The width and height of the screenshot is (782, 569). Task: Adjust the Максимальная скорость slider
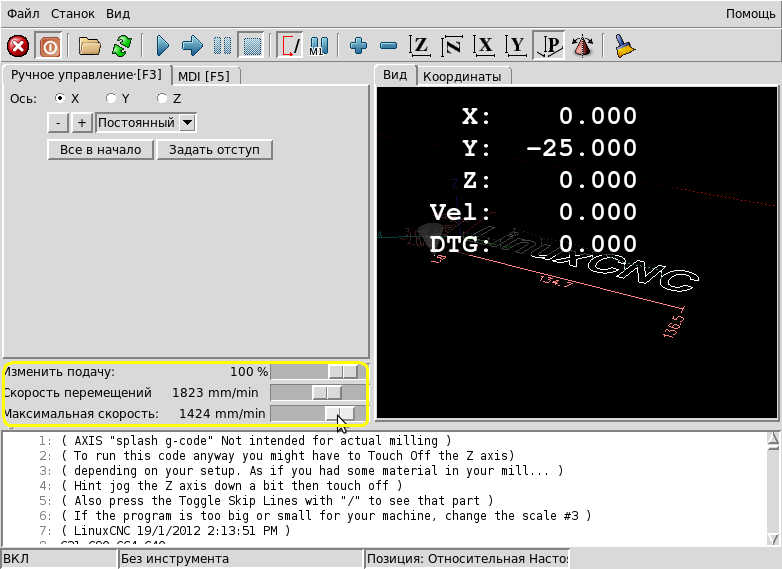(x=340, y=413)
